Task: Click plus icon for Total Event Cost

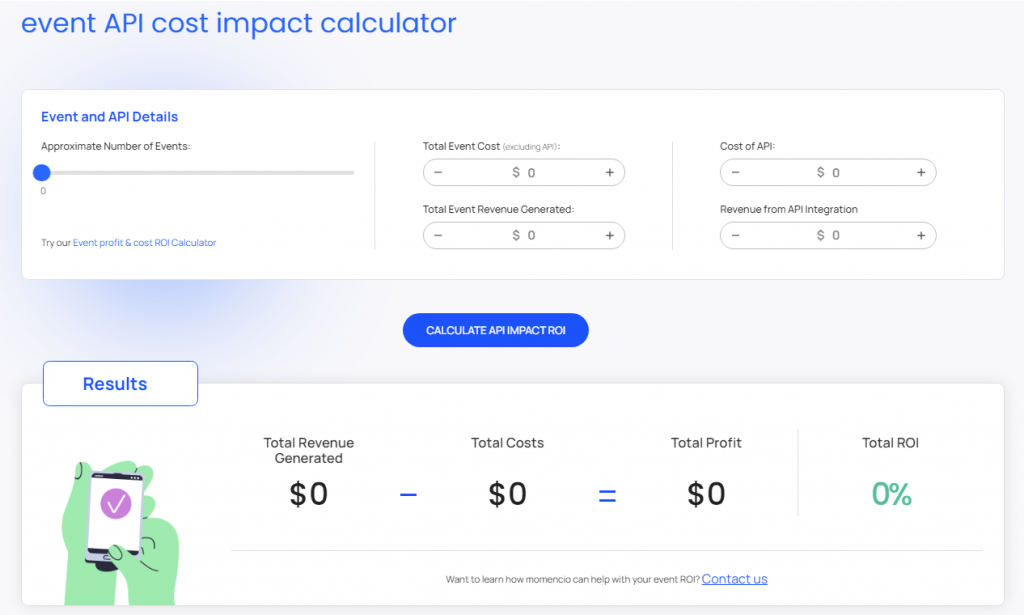Action: [x=610, y=173]
